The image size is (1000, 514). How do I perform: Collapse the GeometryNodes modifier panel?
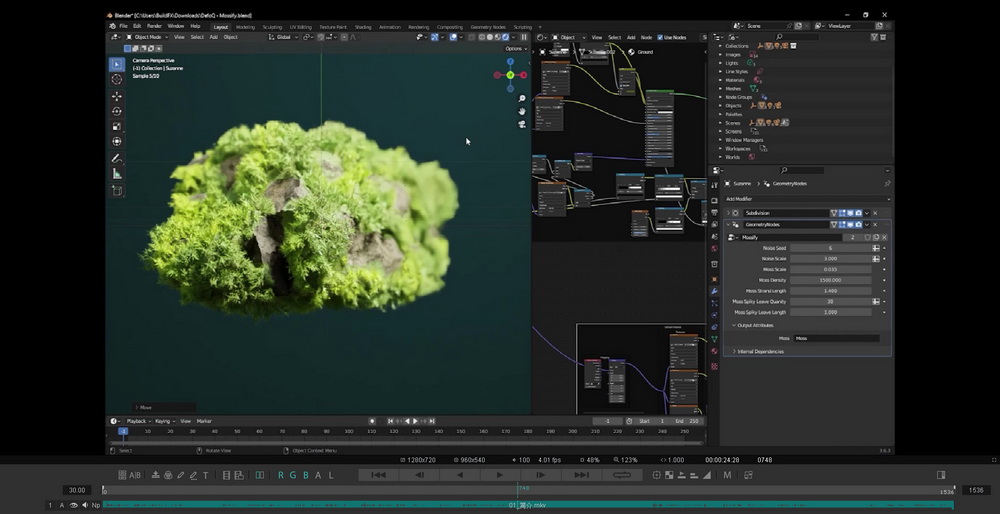(728, 224)
